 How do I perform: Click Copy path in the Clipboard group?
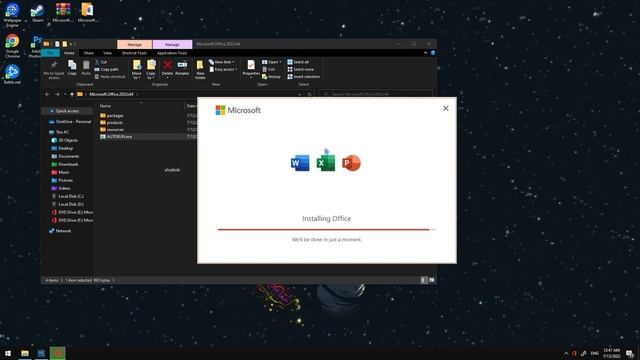coord(107,69)
